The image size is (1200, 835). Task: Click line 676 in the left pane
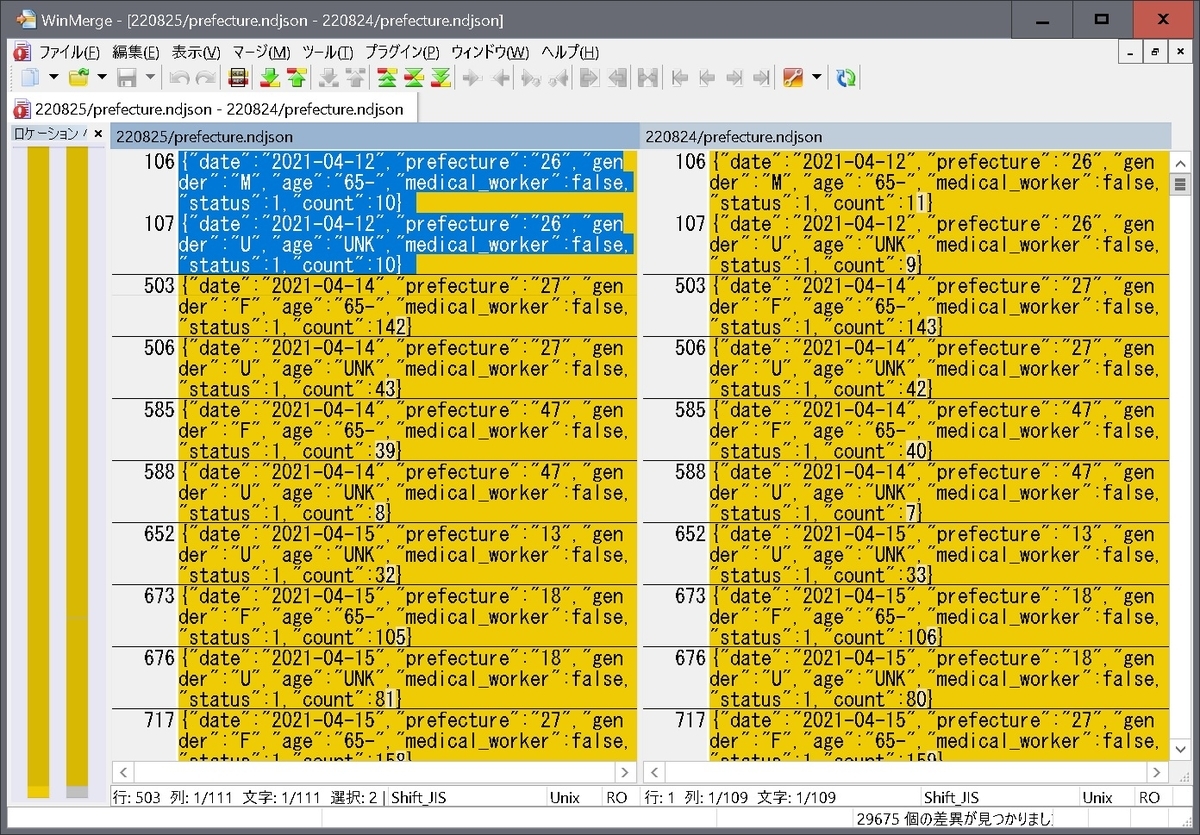click(x=406, y=678)
